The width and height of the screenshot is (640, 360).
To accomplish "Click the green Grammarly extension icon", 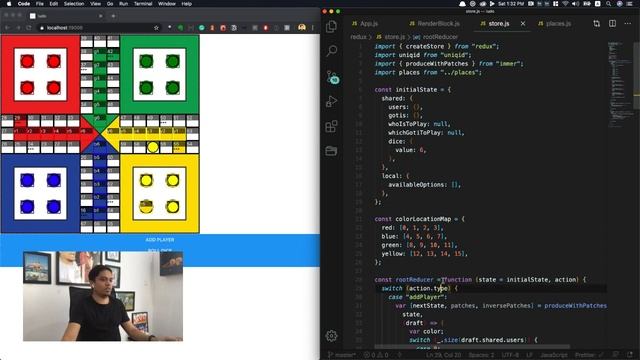I will pos(202,28).
